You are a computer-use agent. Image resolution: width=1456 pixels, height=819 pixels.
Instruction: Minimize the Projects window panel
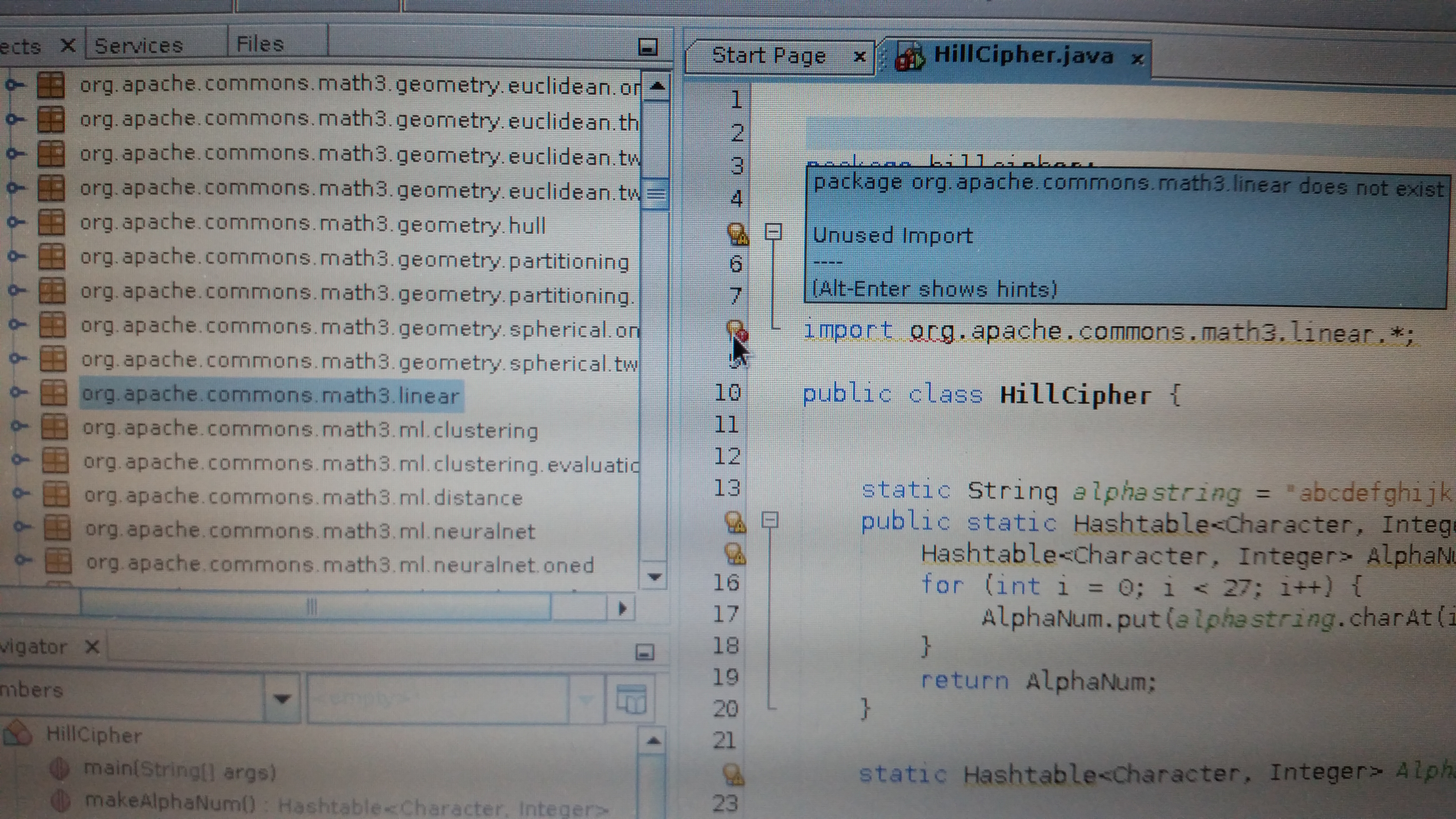click(x=647, y=47)
